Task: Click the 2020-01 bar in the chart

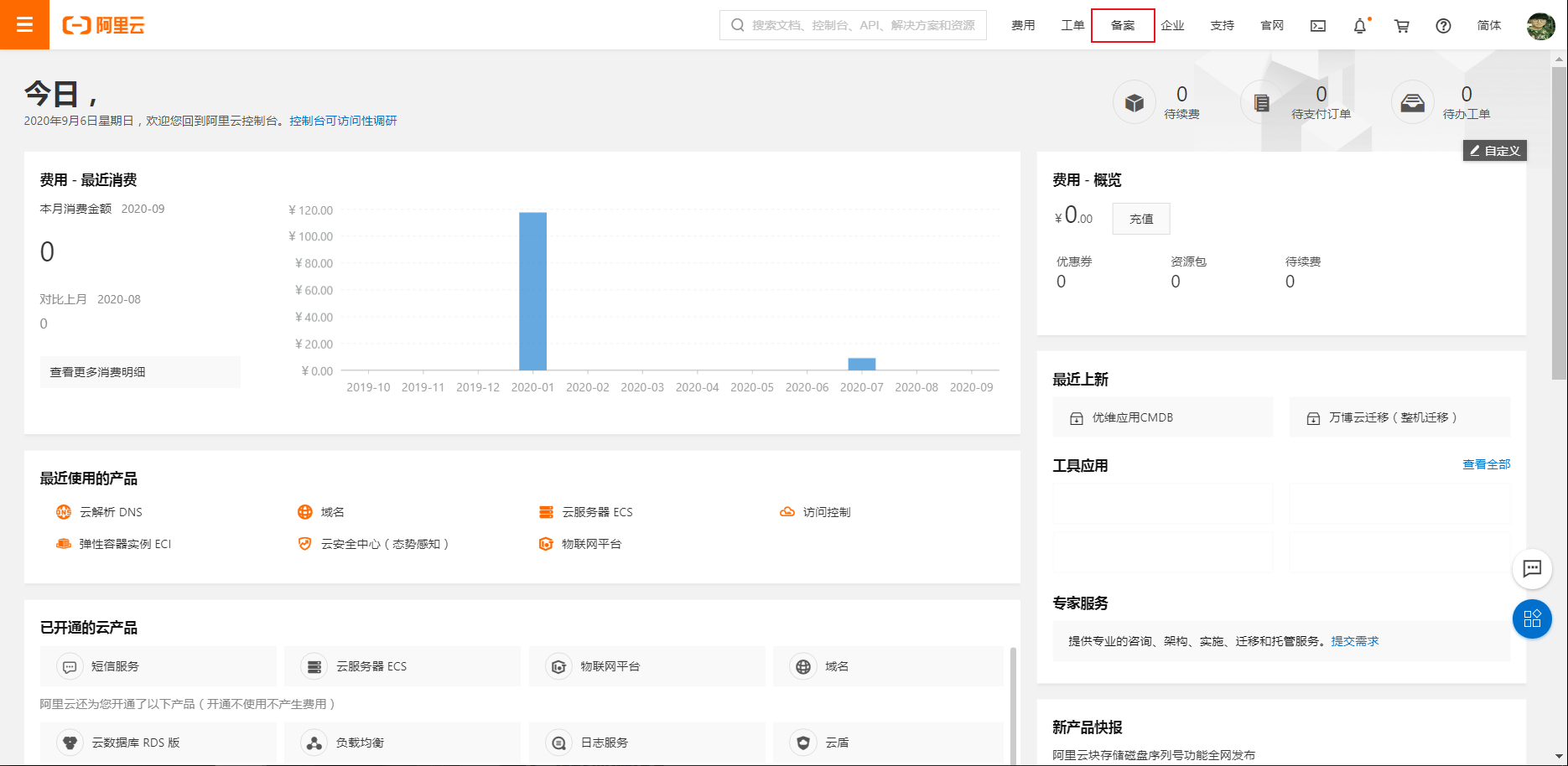Action: click(532, 291)
